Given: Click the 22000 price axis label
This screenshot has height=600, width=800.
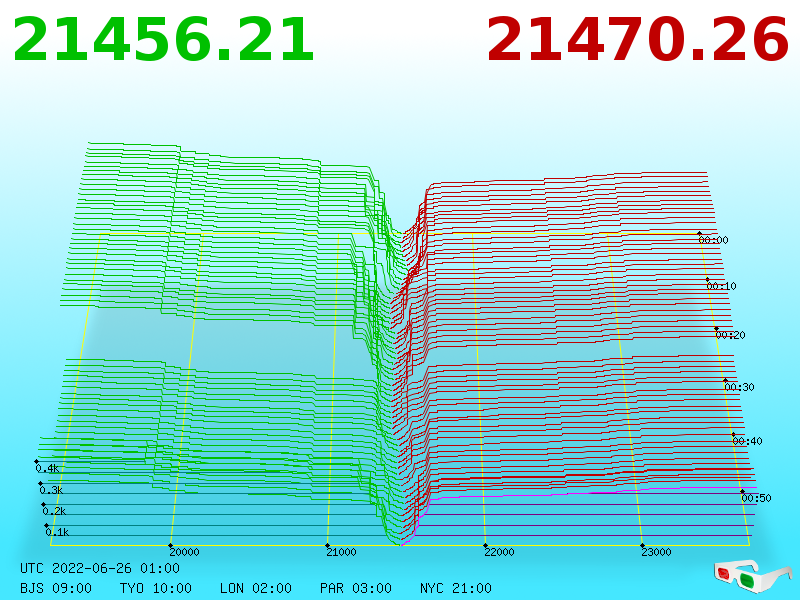Looking at the screenshot, I should [x=499, y=552].
